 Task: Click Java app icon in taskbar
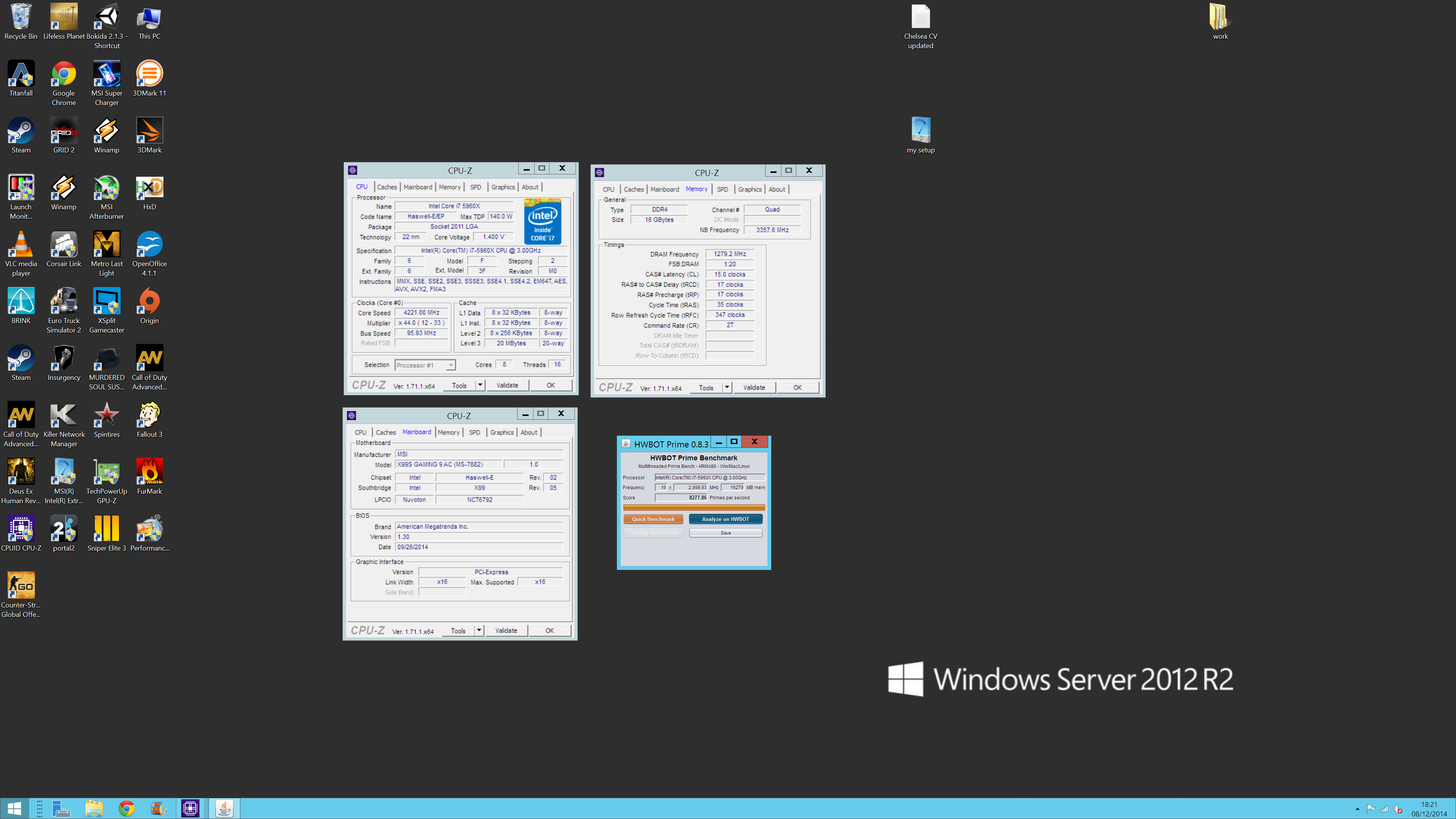224,809
